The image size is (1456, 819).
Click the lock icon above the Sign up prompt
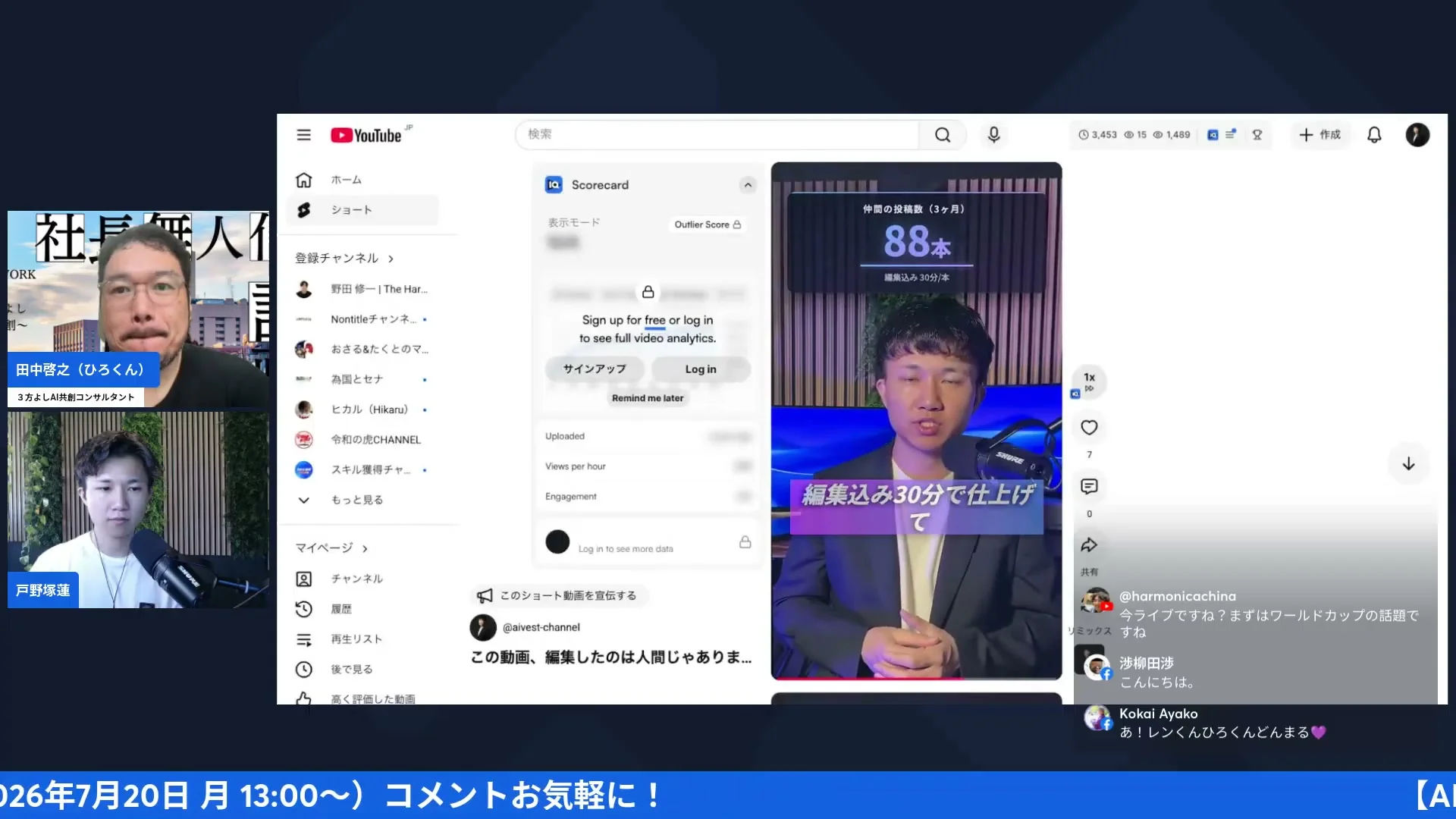pyautogui.click(x=648, y=292)
